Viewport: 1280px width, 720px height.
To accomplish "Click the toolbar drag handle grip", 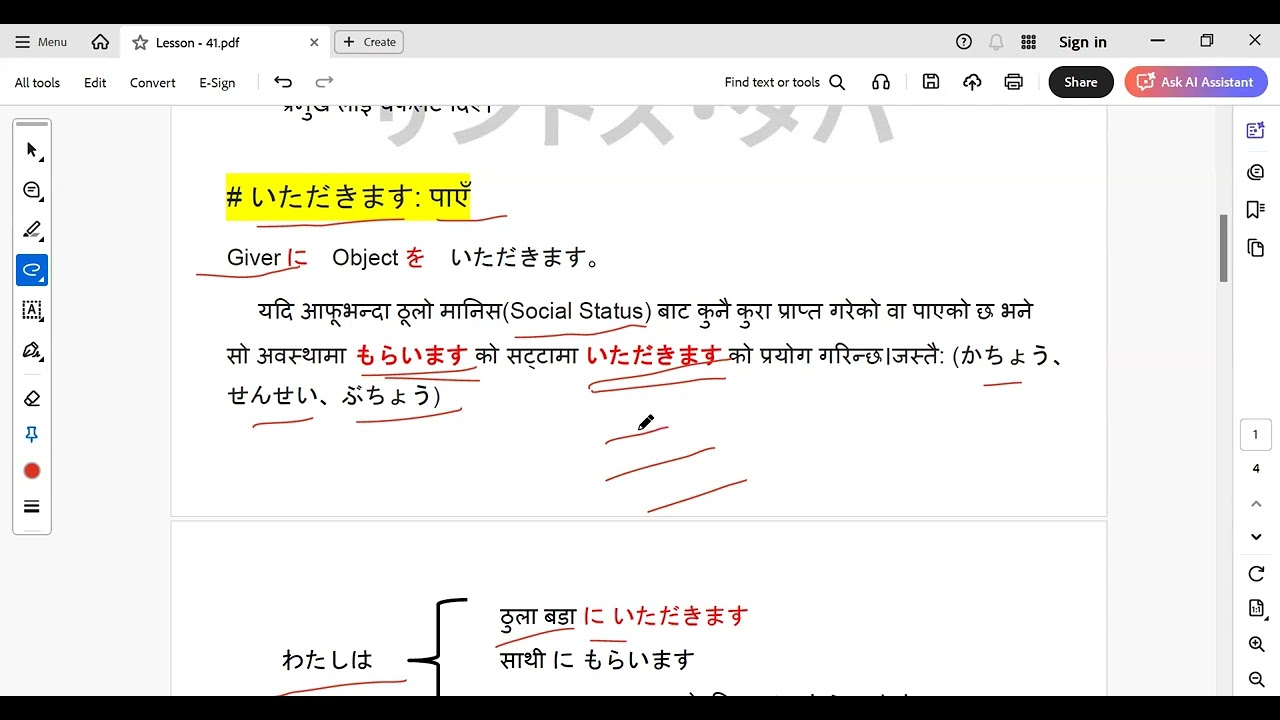I will [x=32, y=124].
